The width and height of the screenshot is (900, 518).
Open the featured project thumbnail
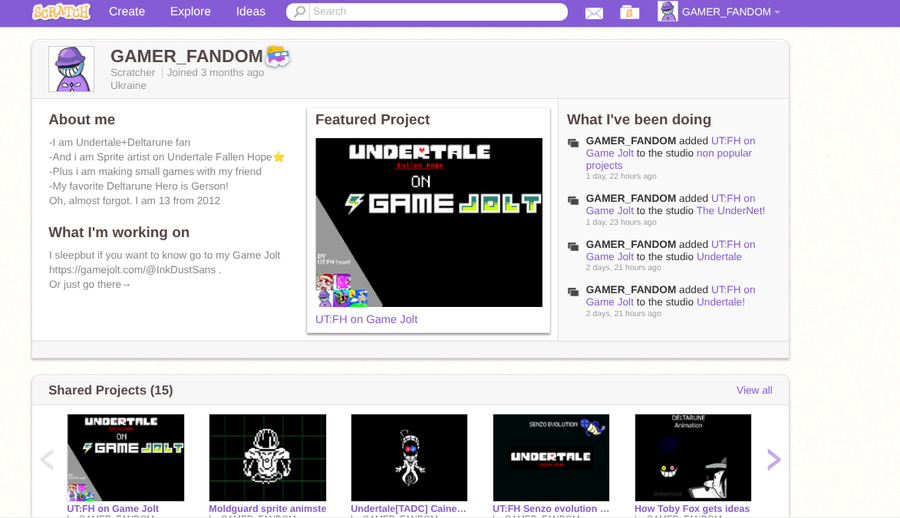coord(429,222)
